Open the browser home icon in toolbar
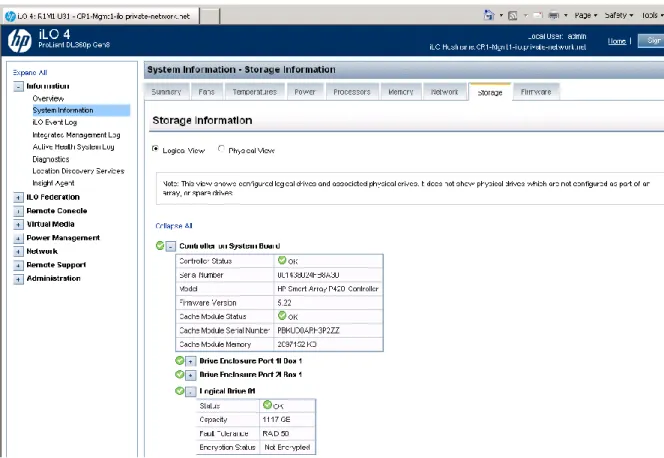Screen dimensions: 664x458 [x=489, y=15]
